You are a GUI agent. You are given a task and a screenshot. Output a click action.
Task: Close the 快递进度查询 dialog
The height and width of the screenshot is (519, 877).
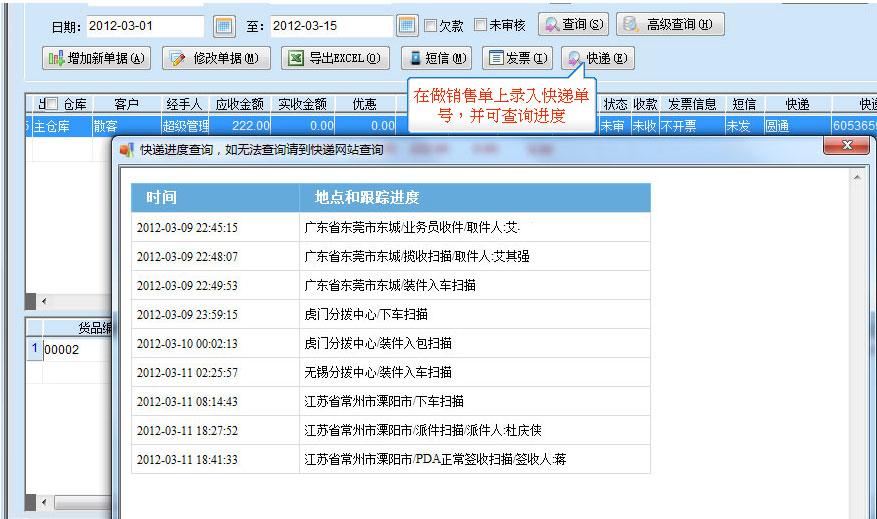[846, 147]
